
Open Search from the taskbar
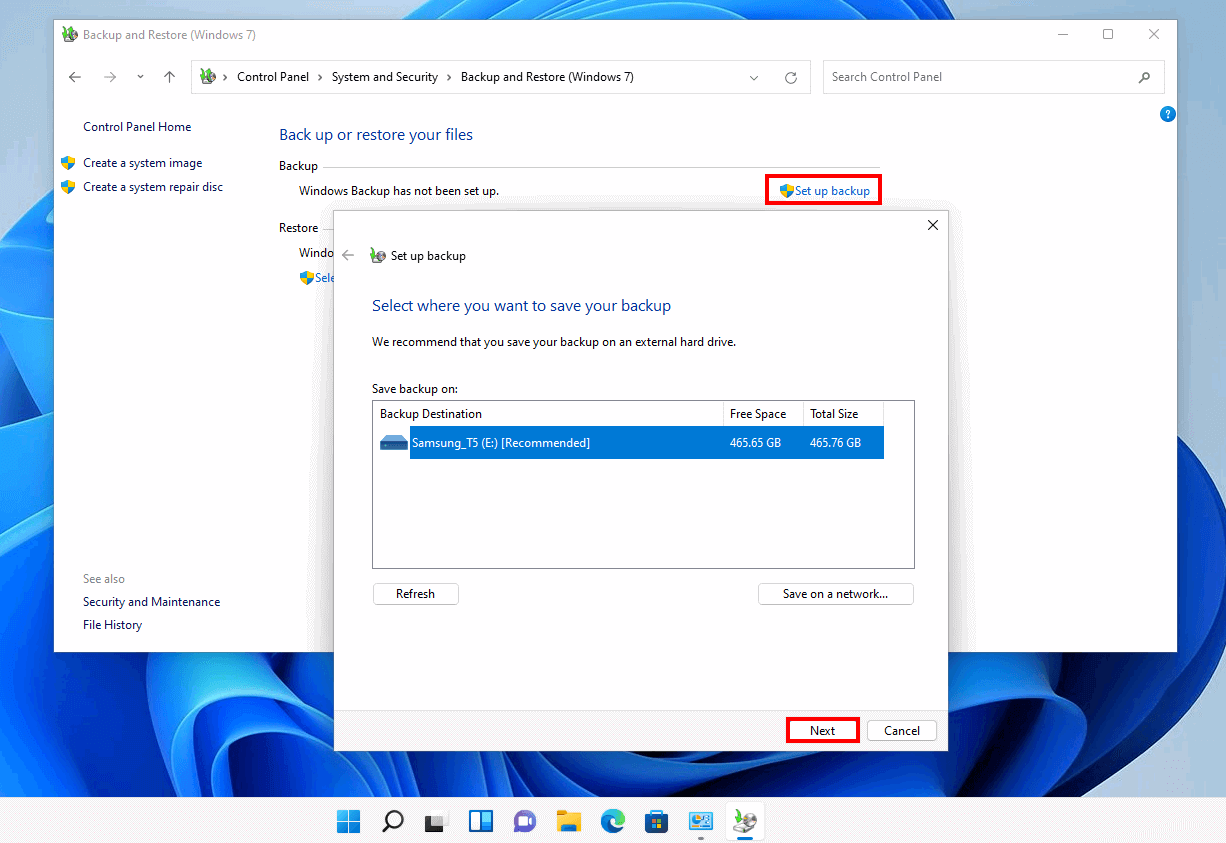392,820
